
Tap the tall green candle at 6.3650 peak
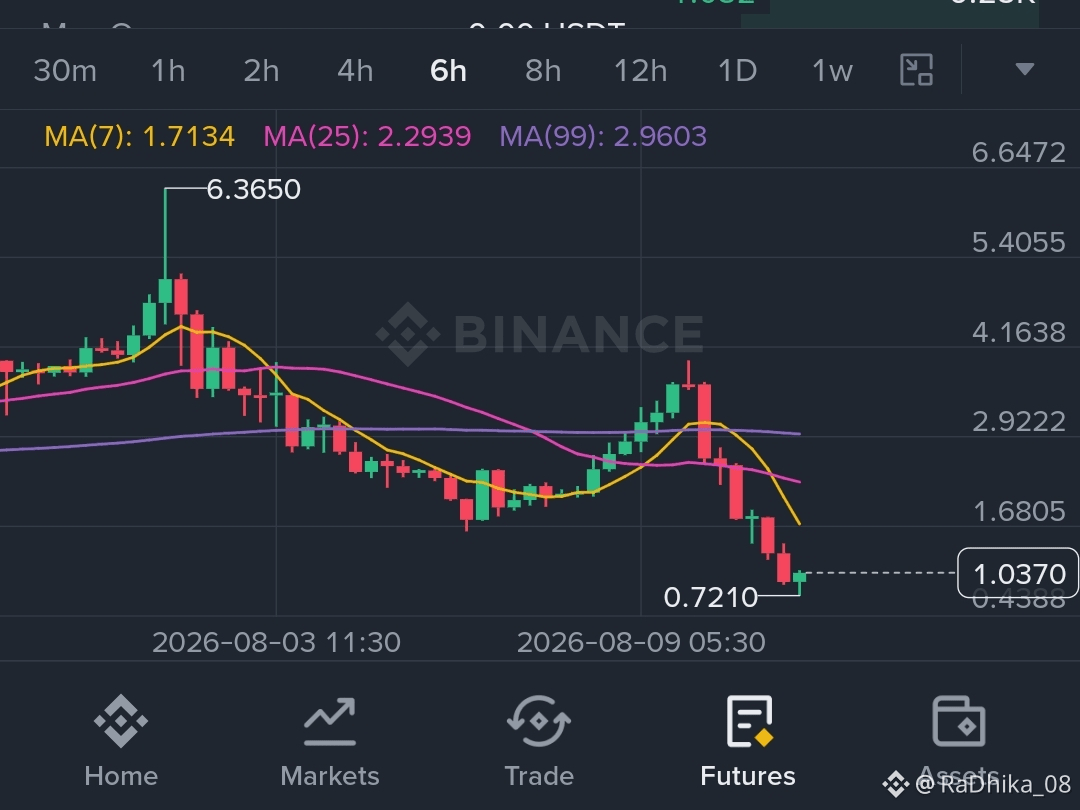click(x=165, y=291)
